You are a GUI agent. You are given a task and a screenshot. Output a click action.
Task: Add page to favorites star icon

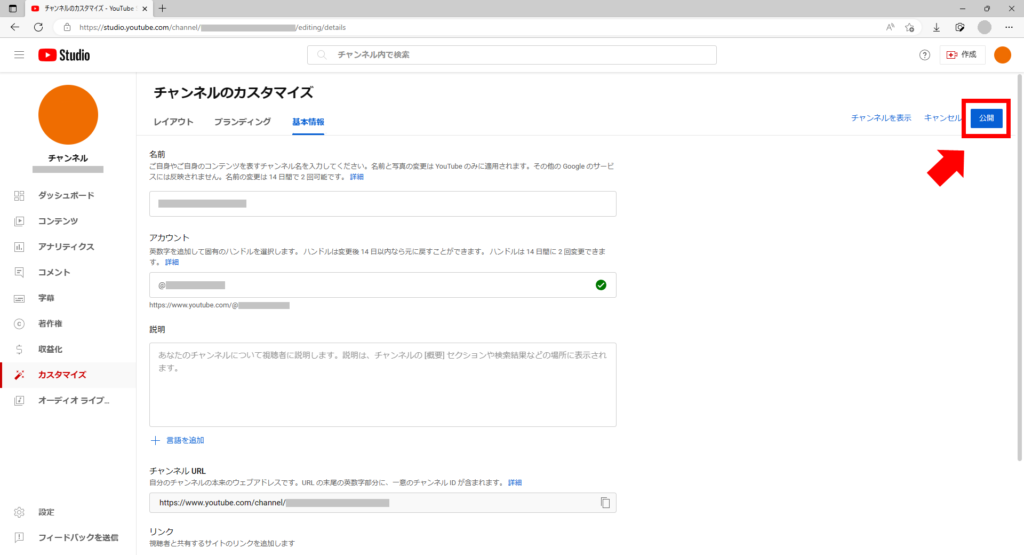tap(910, 27)
